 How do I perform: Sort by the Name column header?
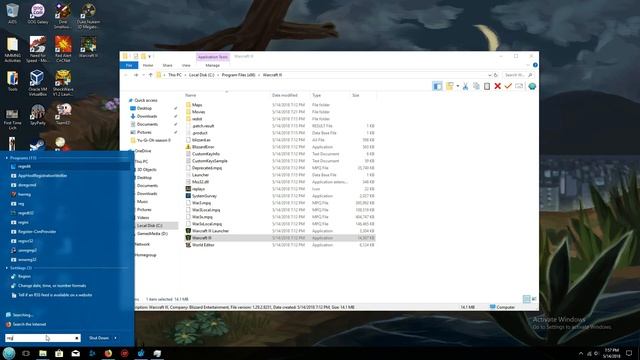191,95
